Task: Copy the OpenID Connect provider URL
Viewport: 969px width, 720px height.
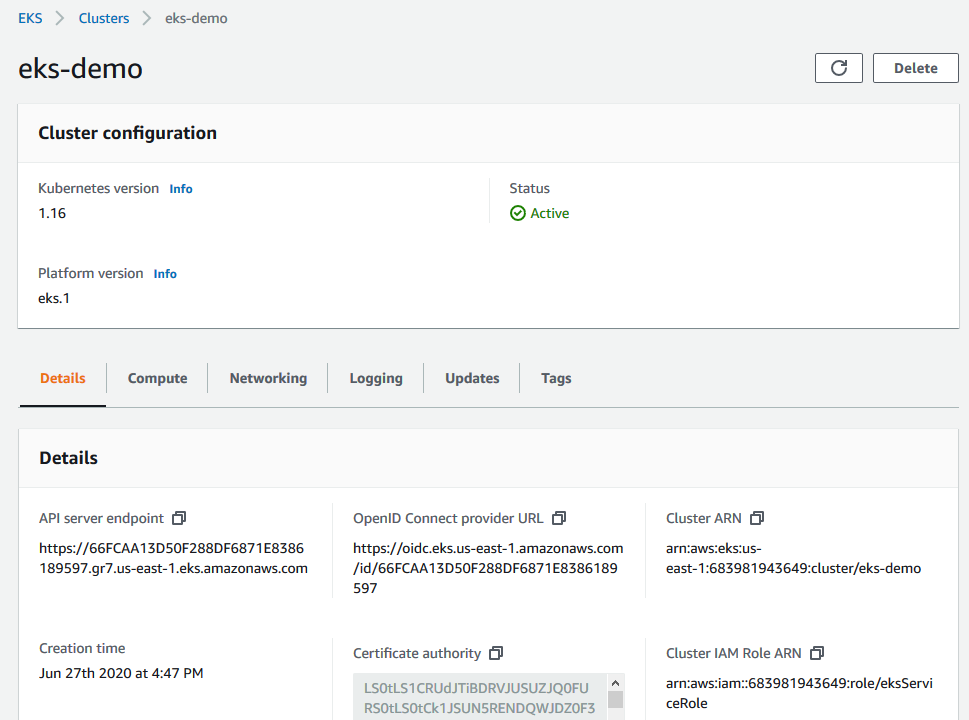Action: coord(559,518)
